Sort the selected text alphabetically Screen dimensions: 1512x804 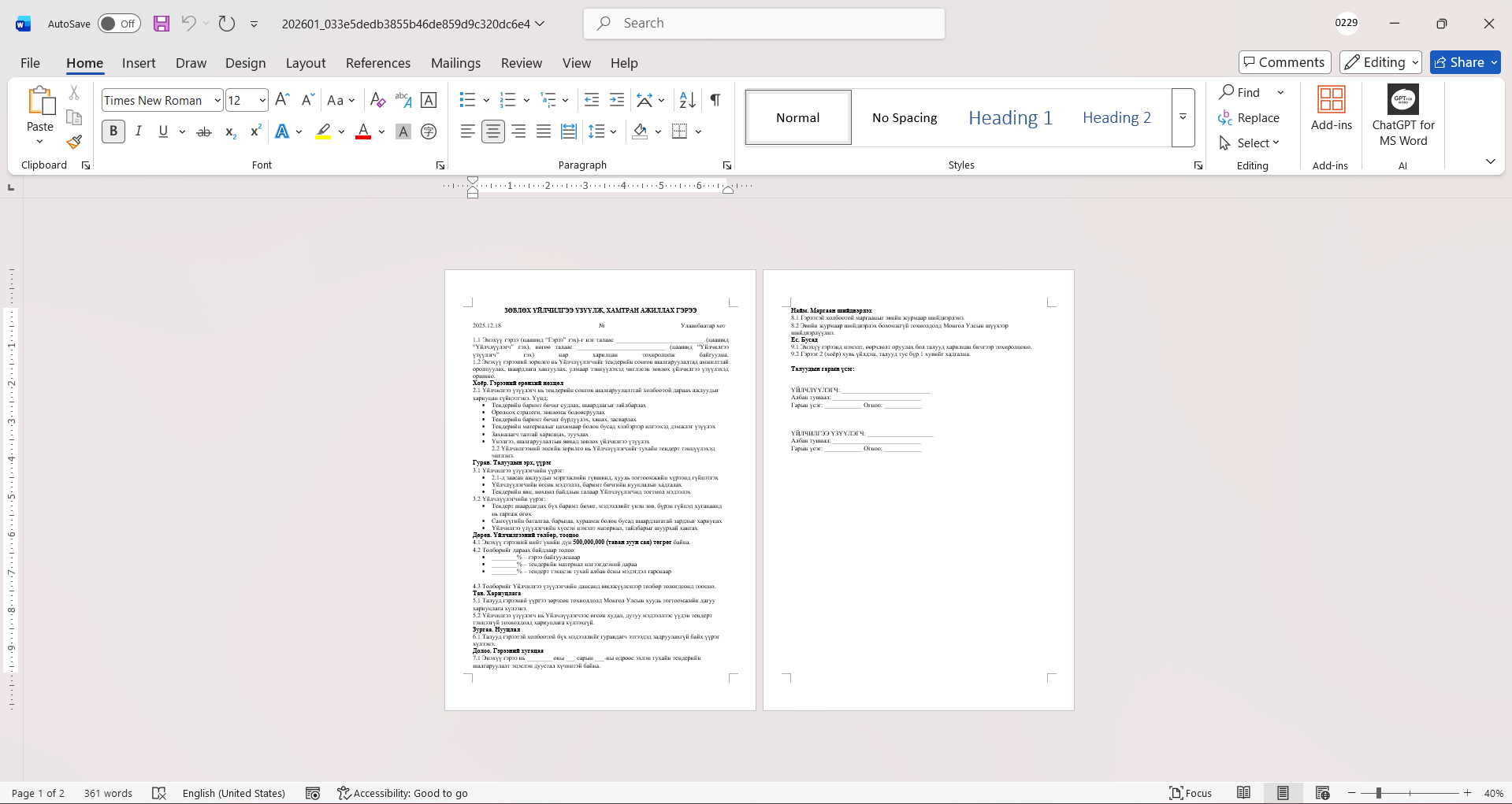click(687, 100)
